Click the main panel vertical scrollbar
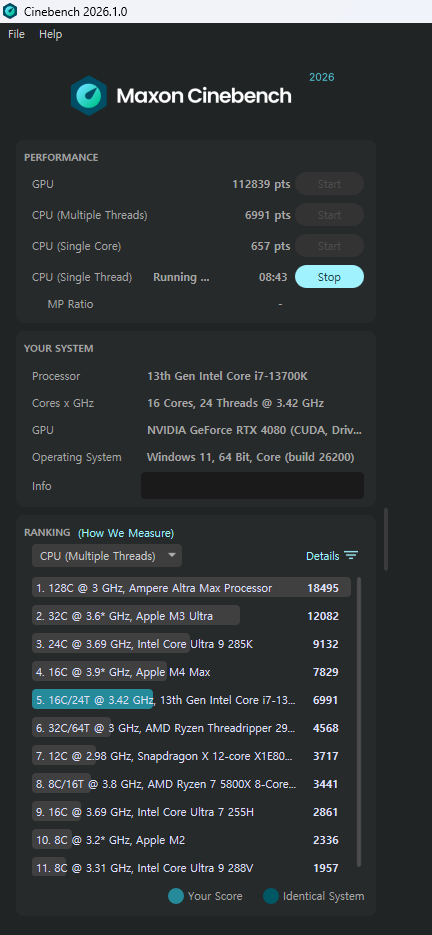This screenshot has height=935, width=432. click(386, 539)
